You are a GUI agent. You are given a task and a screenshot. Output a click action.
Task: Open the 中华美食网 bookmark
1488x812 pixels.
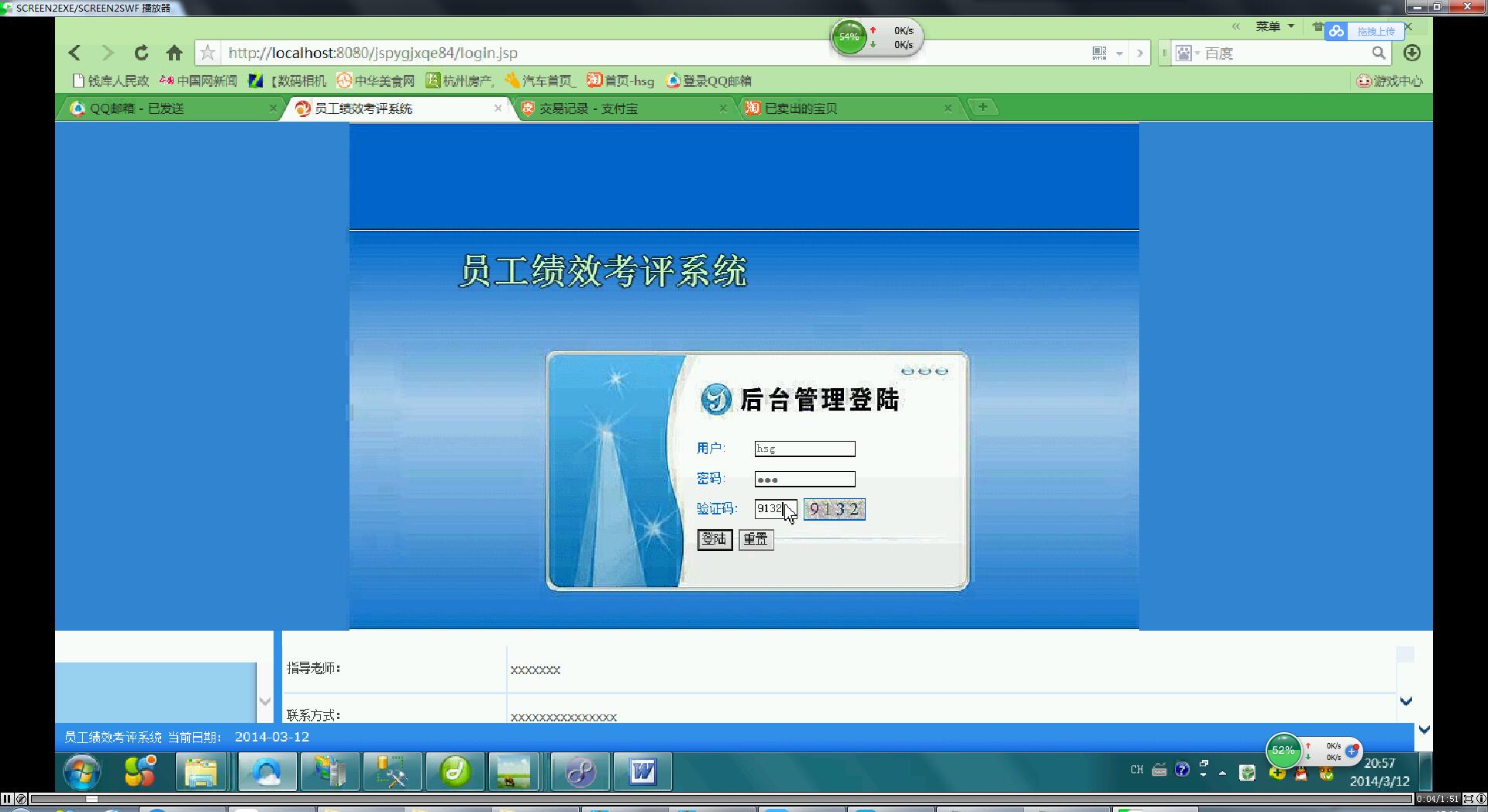tap(376, 81)
